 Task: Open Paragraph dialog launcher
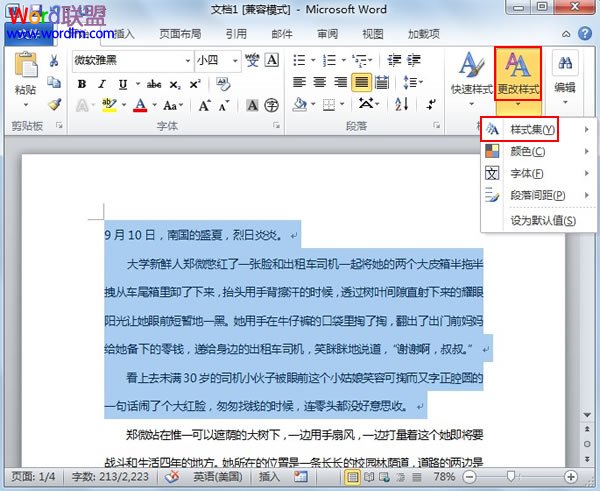tap(436, 125)
